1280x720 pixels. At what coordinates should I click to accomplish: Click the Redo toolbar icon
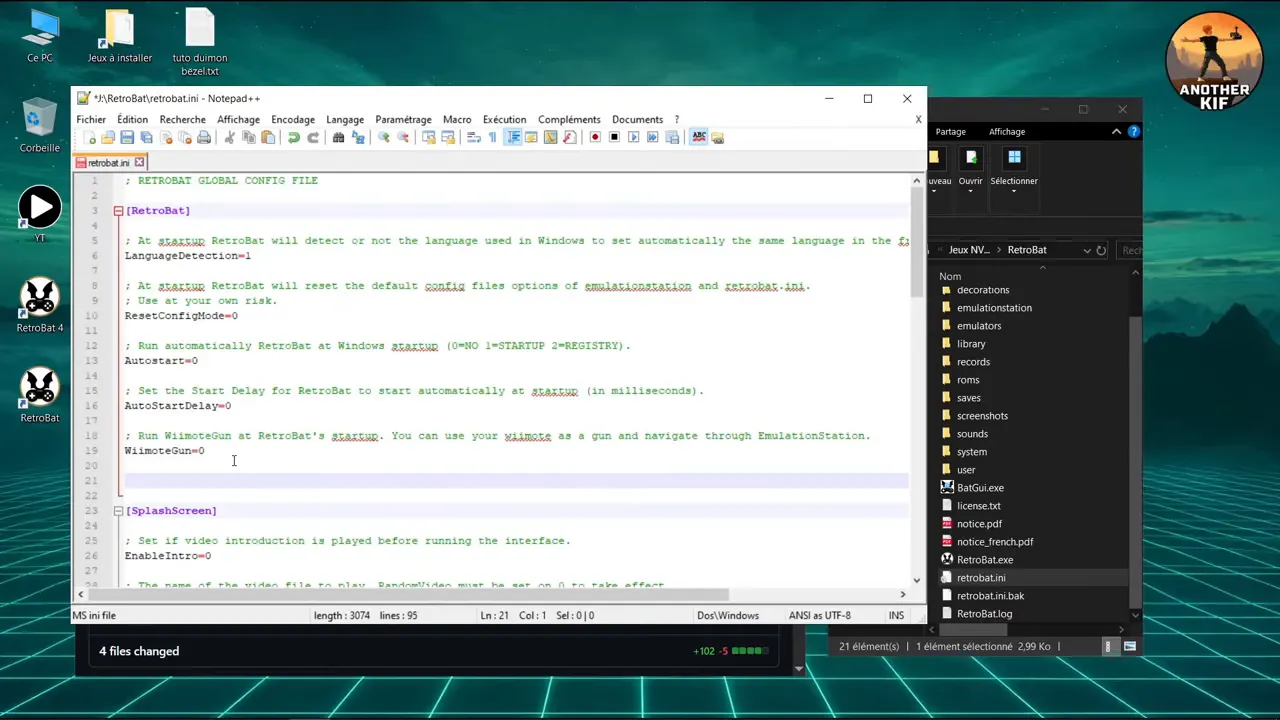click(313, 138)
